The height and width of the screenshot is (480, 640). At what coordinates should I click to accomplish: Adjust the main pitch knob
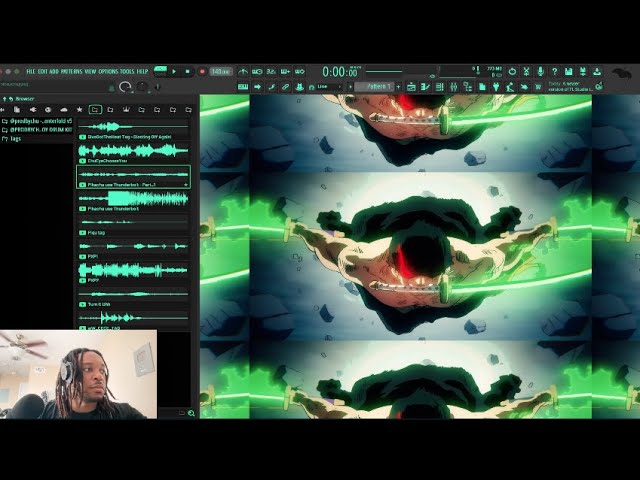142,87
